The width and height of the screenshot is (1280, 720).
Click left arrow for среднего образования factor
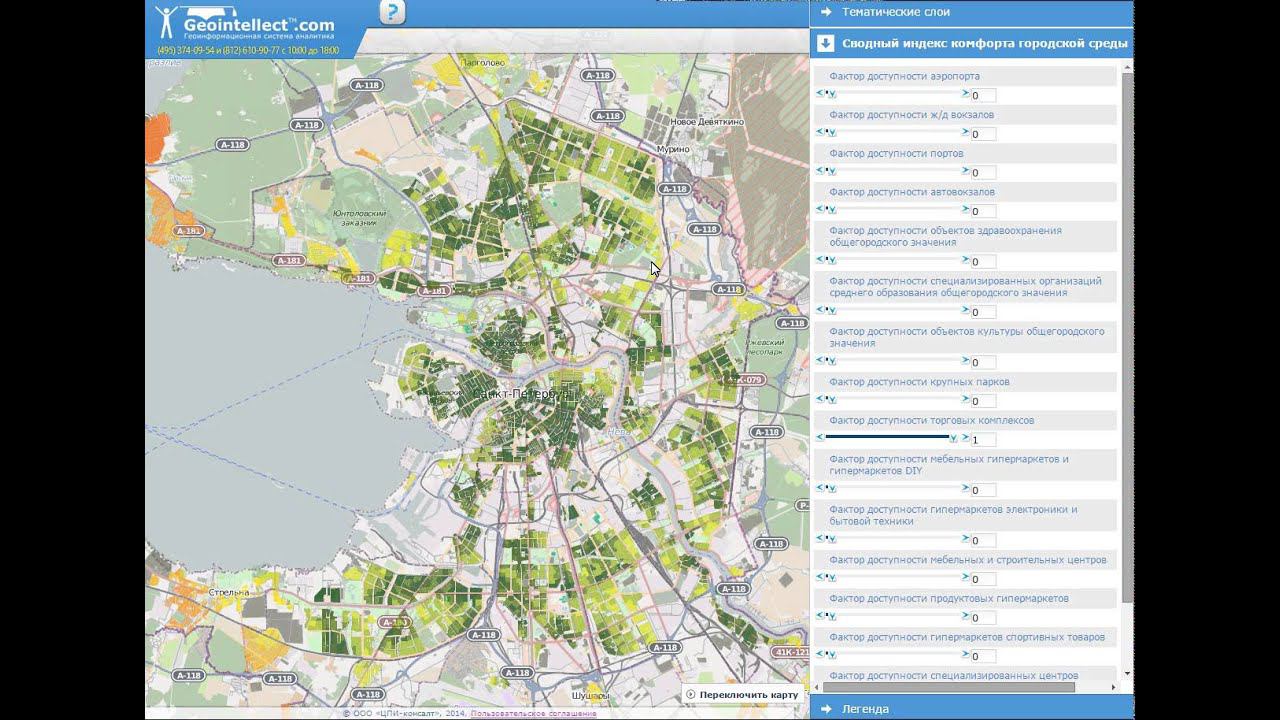pos(820,310)
